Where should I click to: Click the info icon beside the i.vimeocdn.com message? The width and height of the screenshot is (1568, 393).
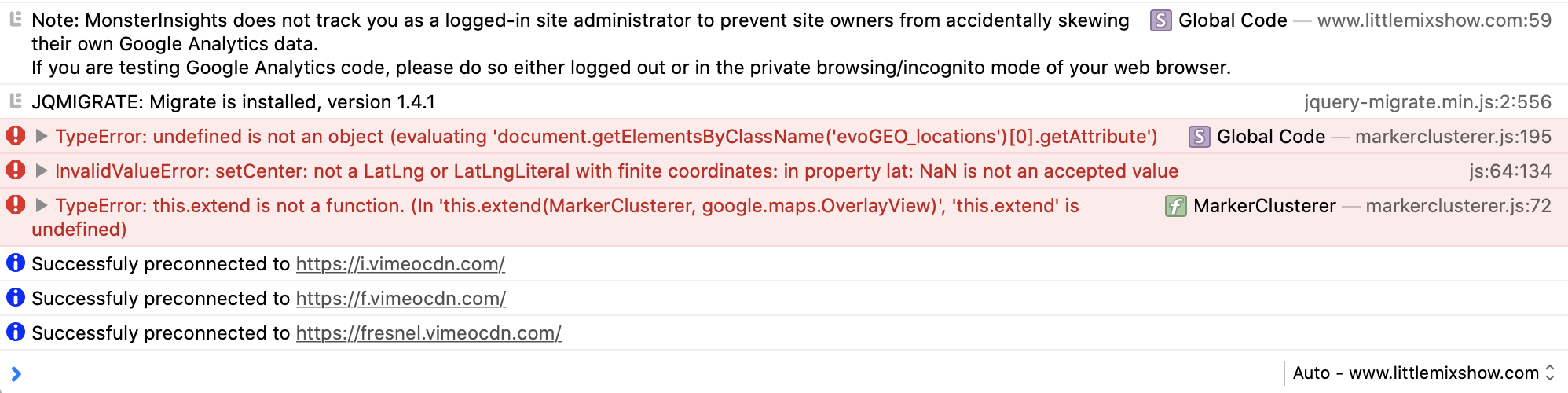16,263
